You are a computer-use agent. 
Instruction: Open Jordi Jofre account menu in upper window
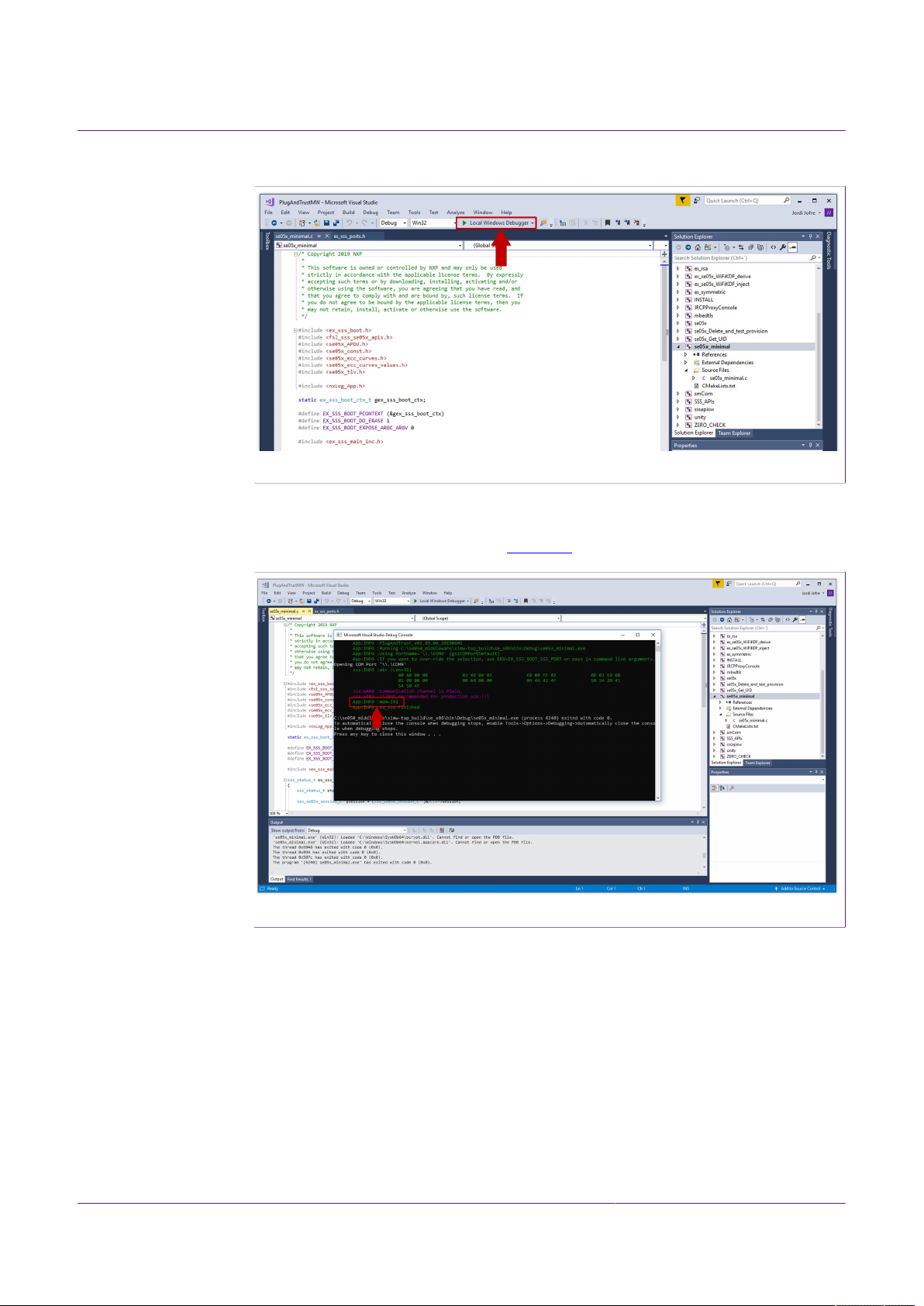tap(807, 213)
